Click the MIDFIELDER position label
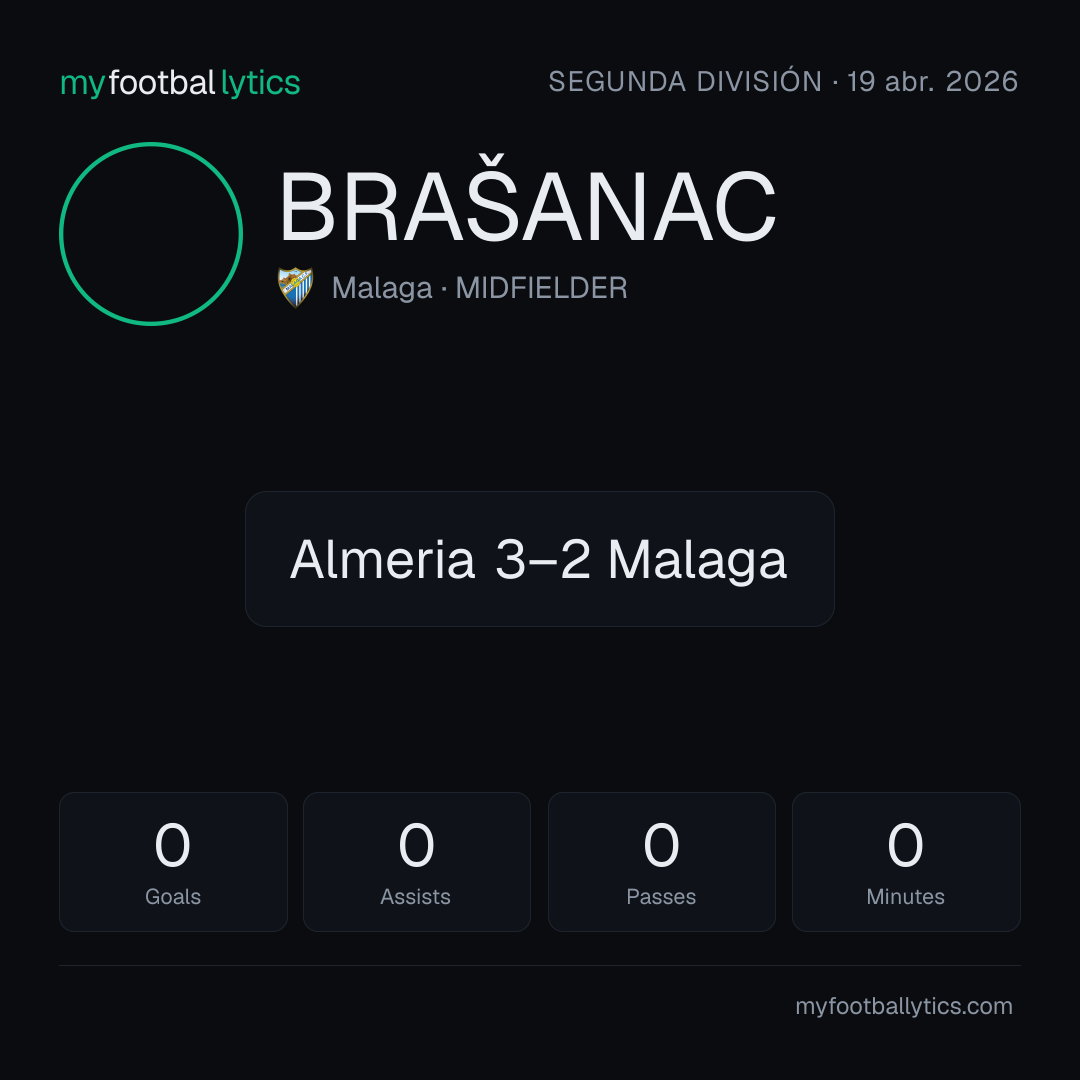Viewport: 1080px width, 1080px height. pos(541,288)
